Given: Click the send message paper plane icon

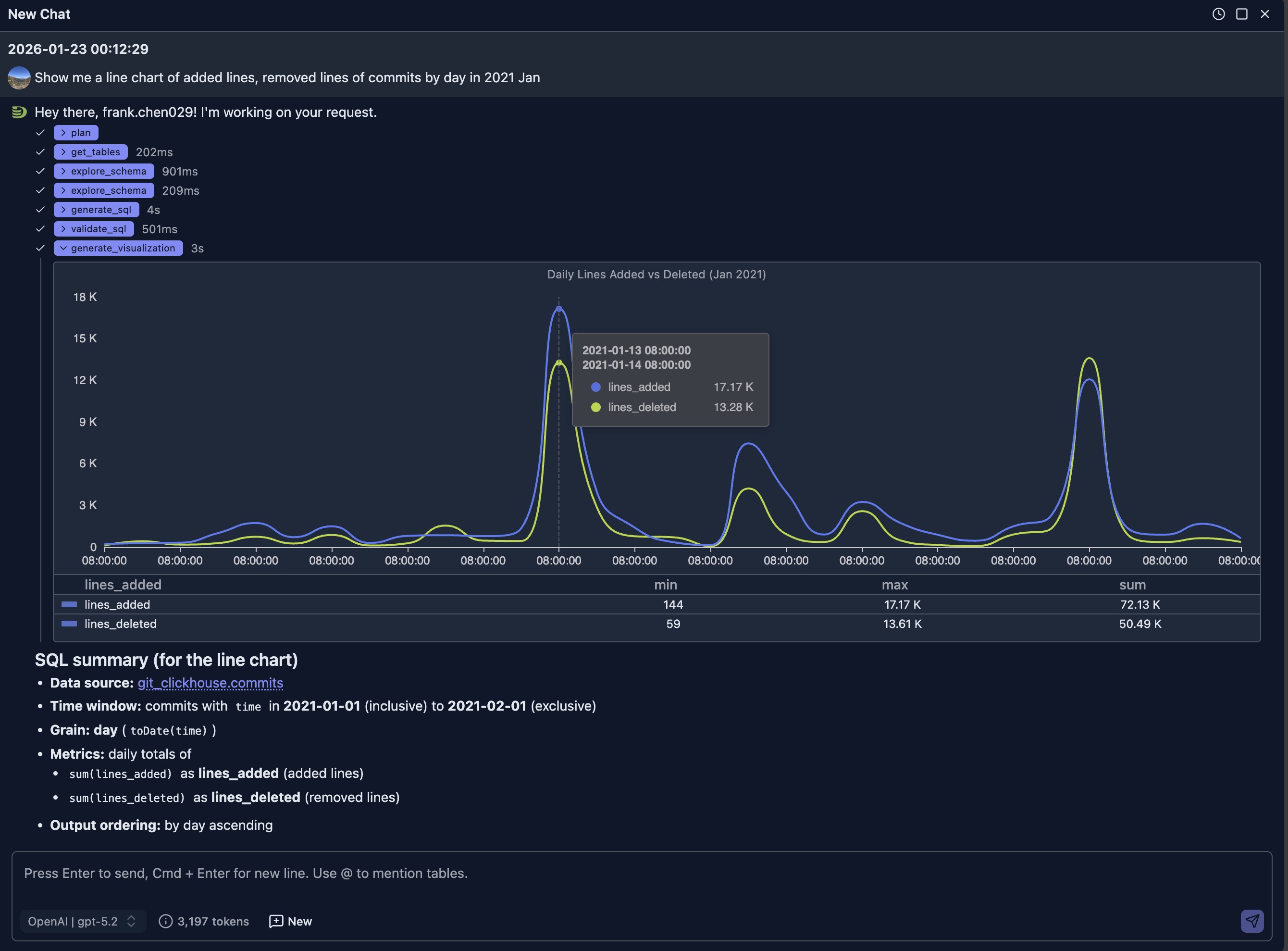Looking at the screenshot, I should pos(1252,921).
